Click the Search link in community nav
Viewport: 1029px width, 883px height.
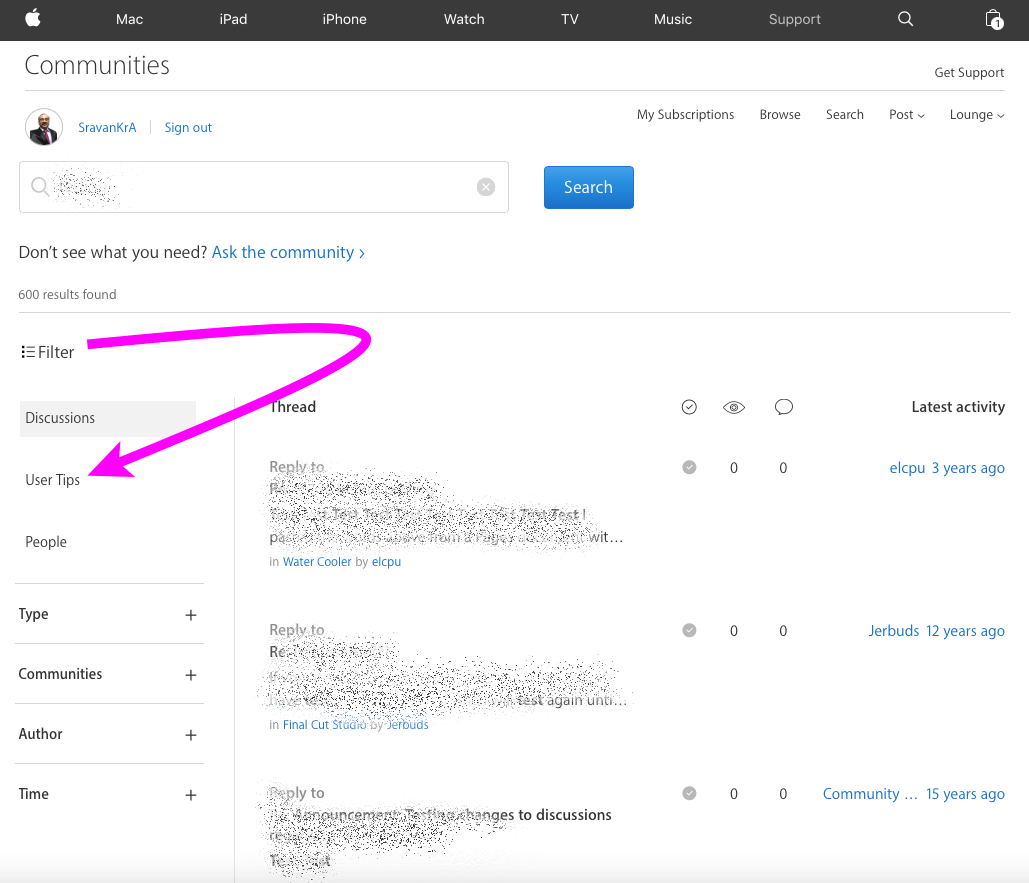(845, 115)
